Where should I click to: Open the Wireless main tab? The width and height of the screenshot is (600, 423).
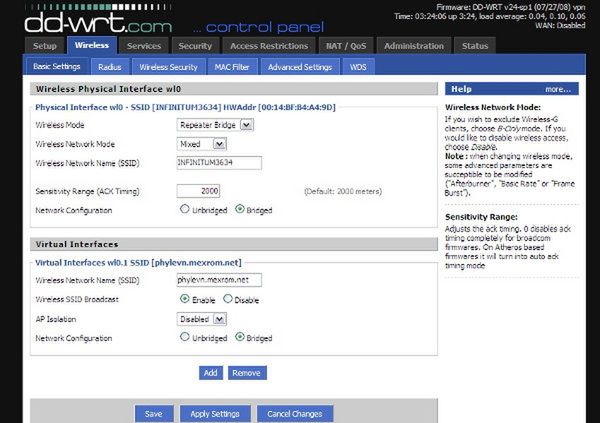92,45
